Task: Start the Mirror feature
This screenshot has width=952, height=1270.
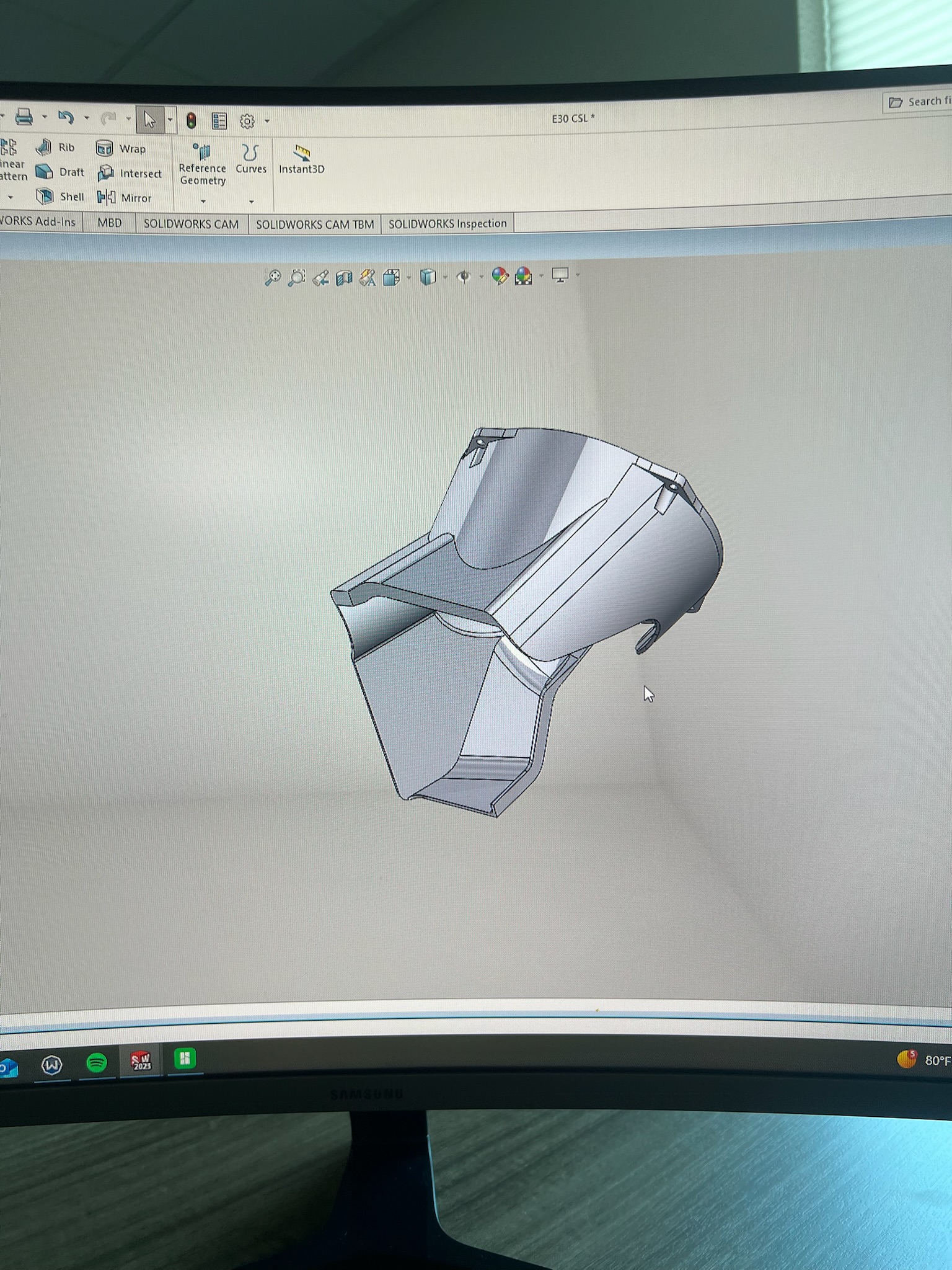Action: [x=124, y=198]
